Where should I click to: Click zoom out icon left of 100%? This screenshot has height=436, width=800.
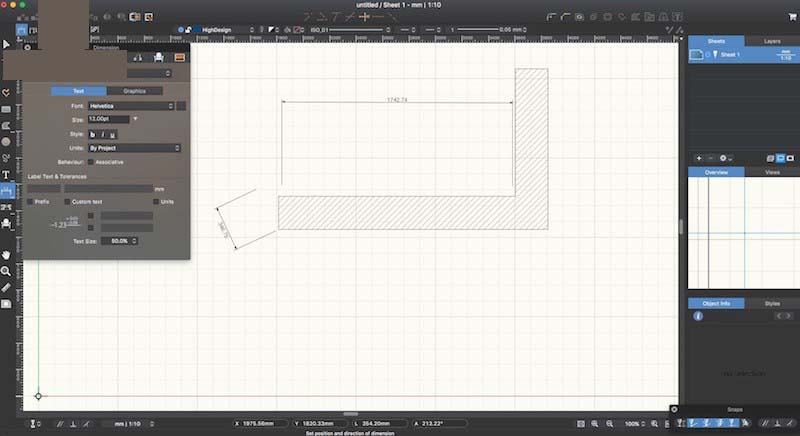[610, 424]
